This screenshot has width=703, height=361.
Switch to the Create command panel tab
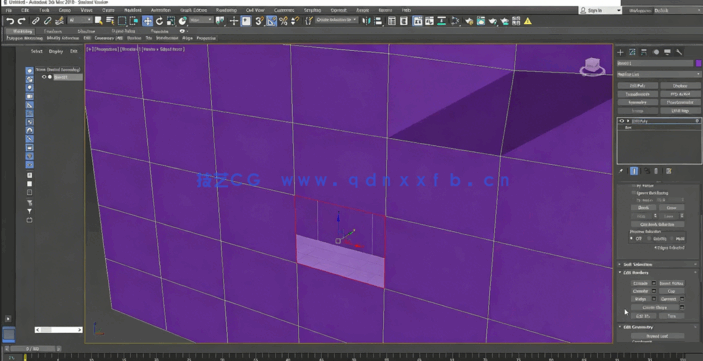[621, 52]
